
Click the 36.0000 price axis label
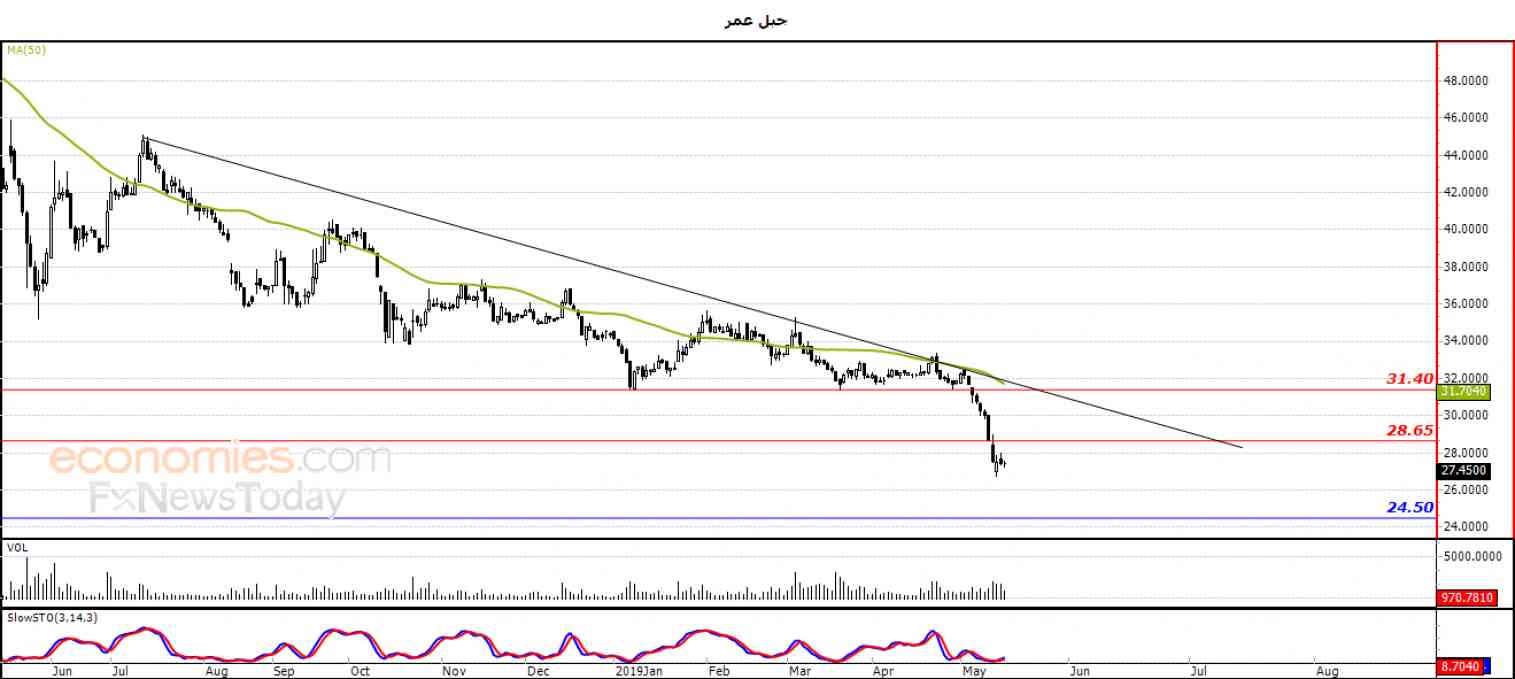click(1467, 304)
